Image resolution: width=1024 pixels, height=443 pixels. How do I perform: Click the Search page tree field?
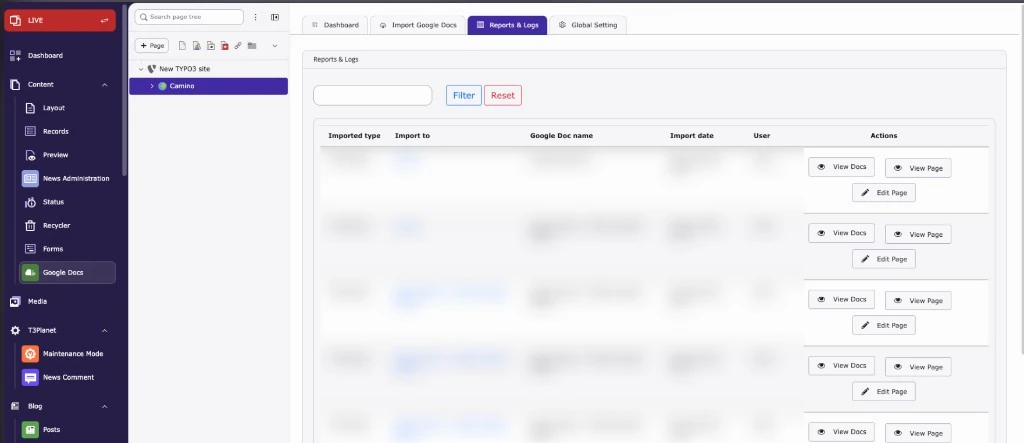point(189,17)
